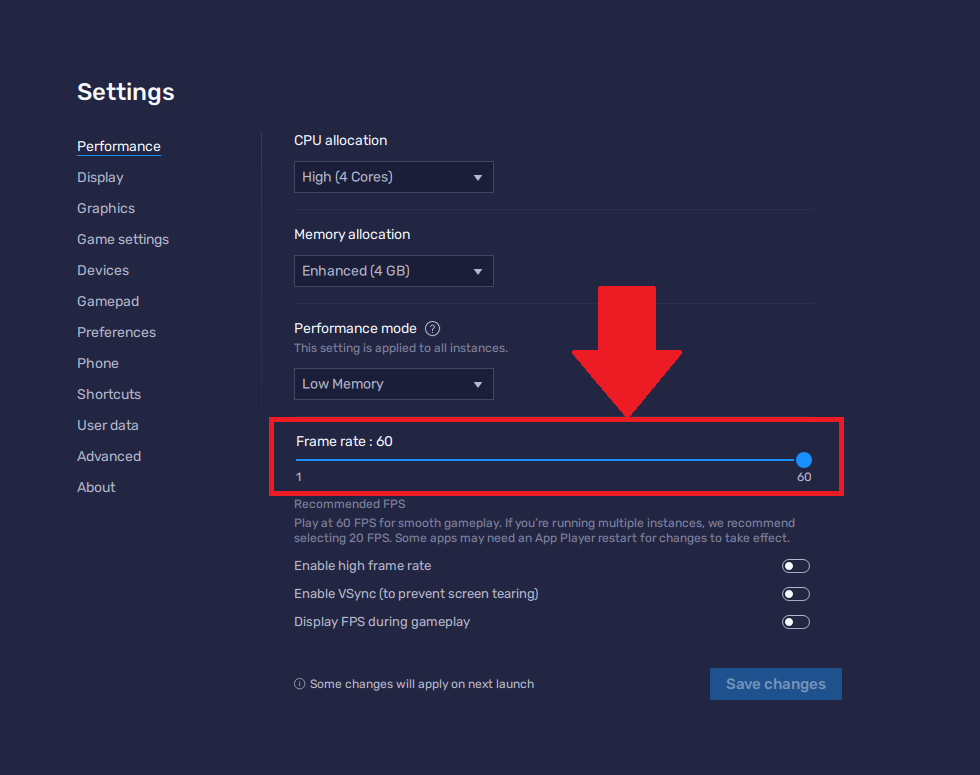Turn on Display FPS during gameplay
The width and height of the screenshot is (980, 775).
click(795, 621)
